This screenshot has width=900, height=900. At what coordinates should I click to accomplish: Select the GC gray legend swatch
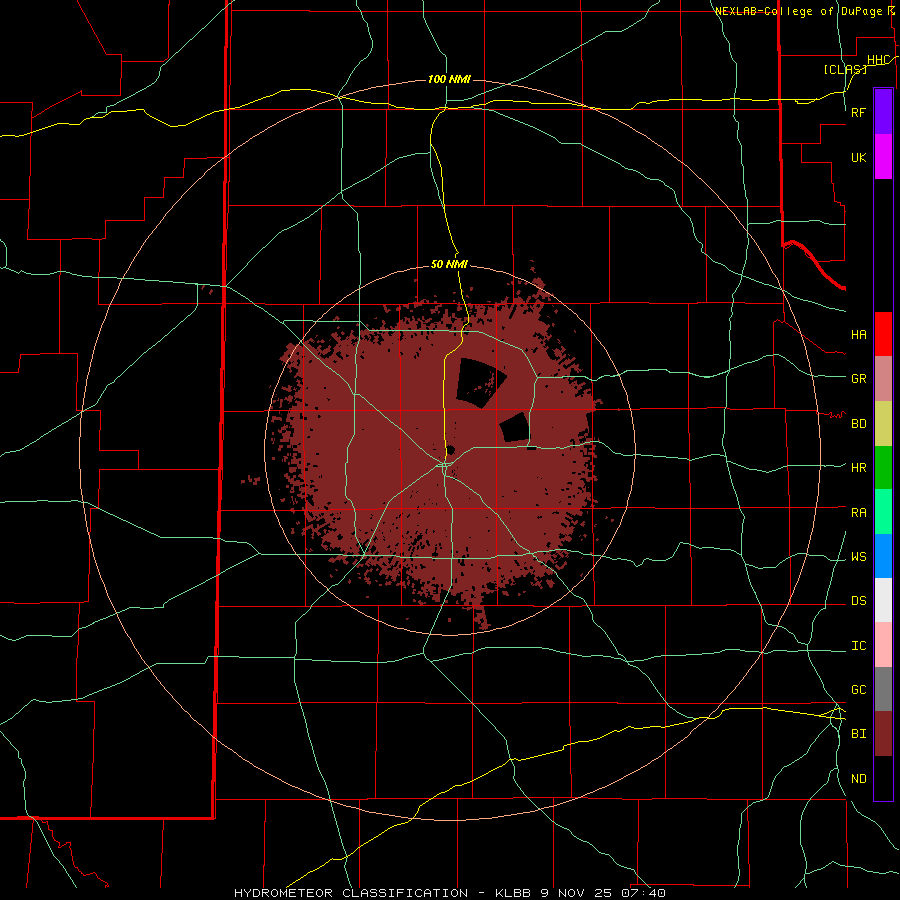[x=883, y=689]
